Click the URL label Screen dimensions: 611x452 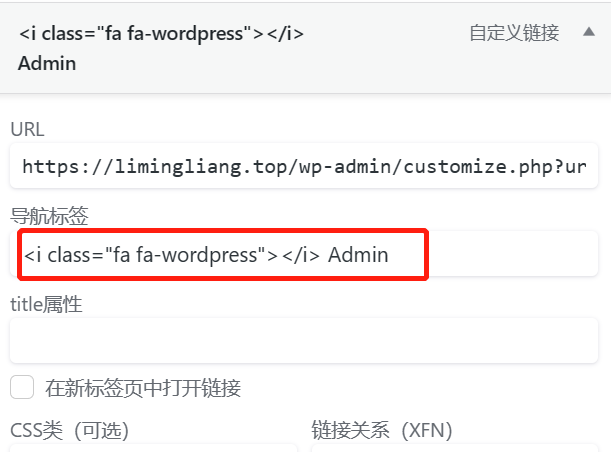[27, 129]
